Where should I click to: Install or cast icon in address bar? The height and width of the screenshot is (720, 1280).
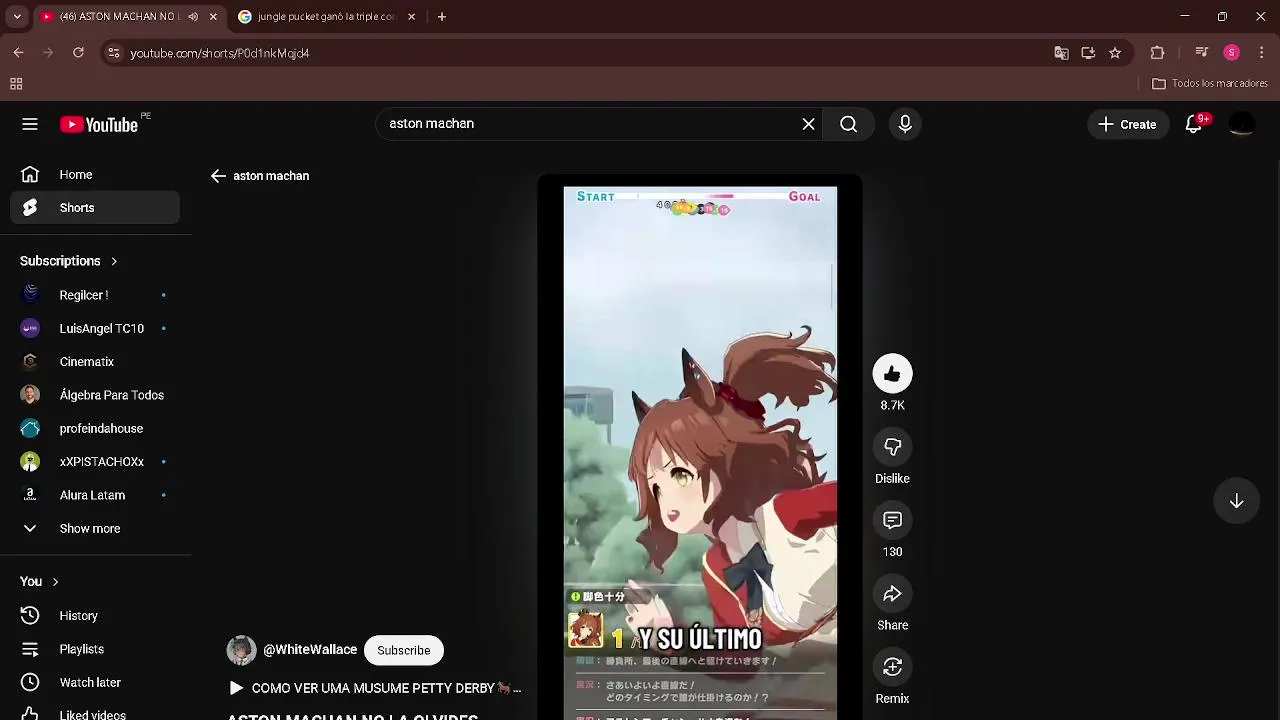pos(1088,53)
